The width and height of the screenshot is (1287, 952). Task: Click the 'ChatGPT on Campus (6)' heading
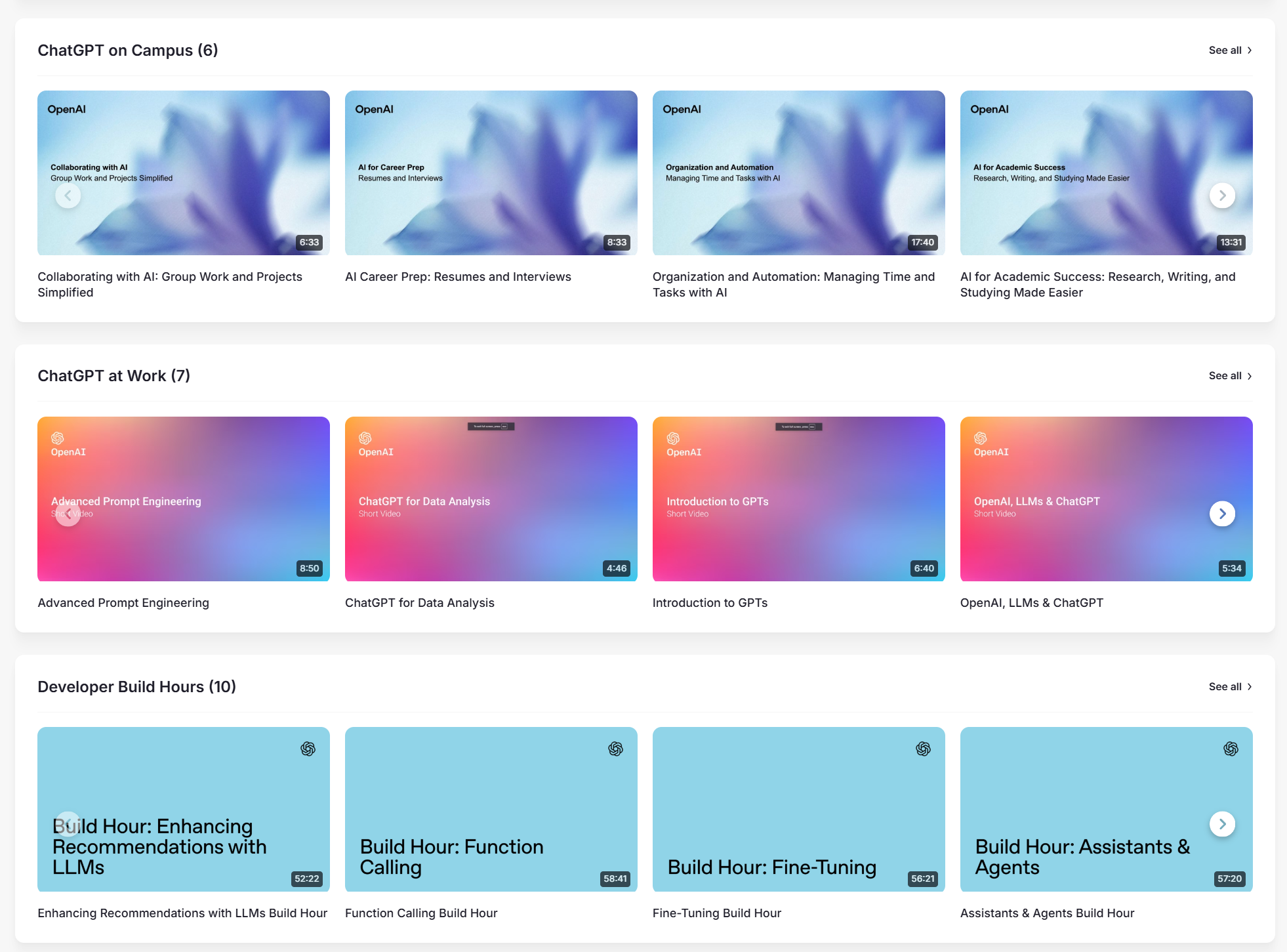[128, 51]
